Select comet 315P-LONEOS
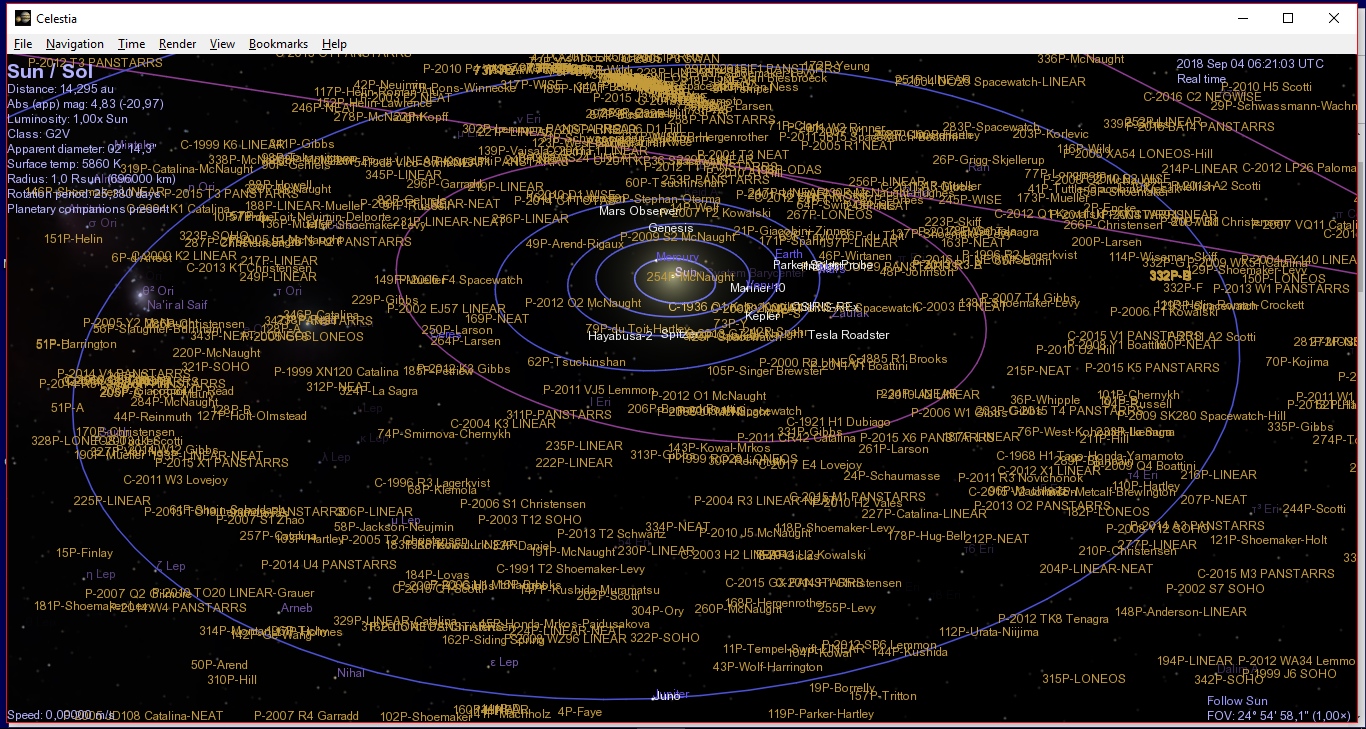 pos(1084,679)
